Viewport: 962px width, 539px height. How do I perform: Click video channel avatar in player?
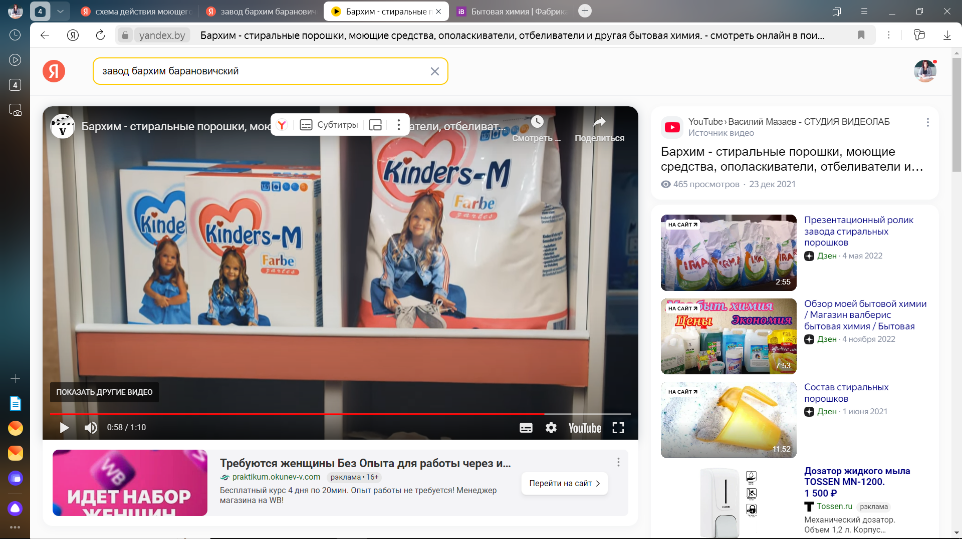[x=63, y=126]
